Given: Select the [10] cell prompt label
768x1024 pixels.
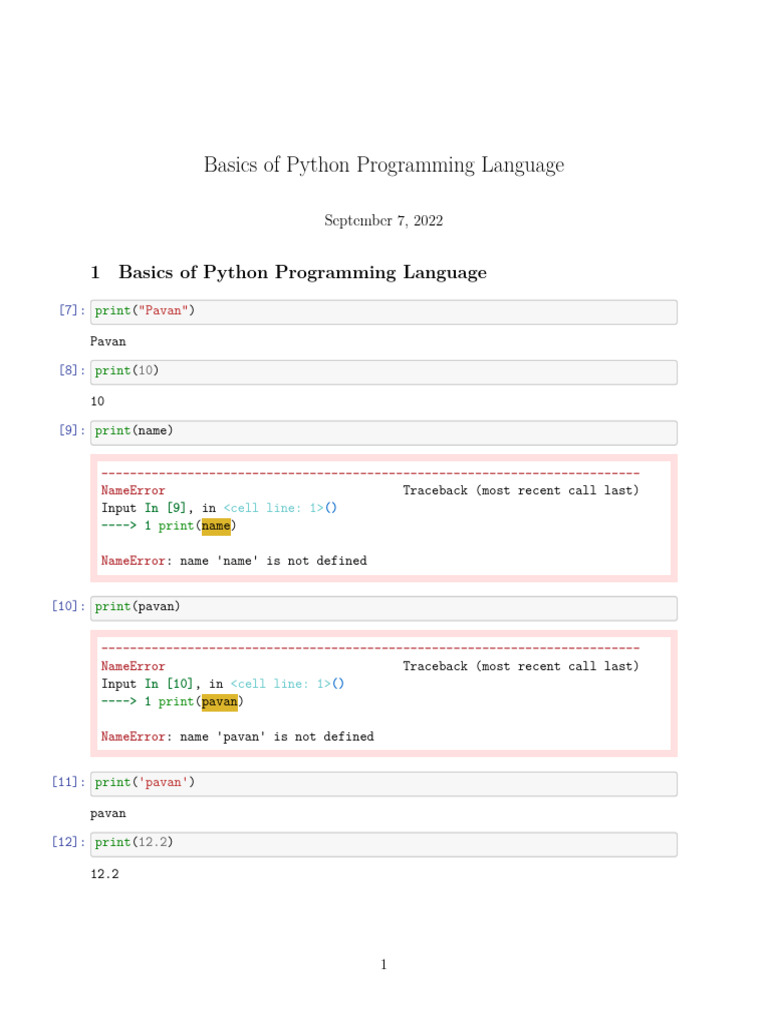Looking at the screenshot, I should coord(68,607).
